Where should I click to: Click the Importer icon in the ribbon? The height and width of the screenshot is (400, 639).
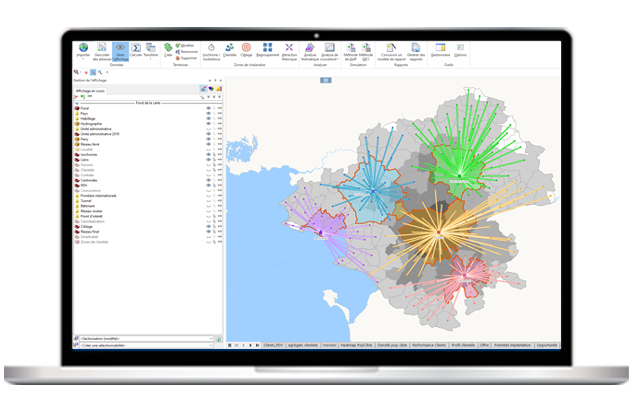tap(83, 48)
